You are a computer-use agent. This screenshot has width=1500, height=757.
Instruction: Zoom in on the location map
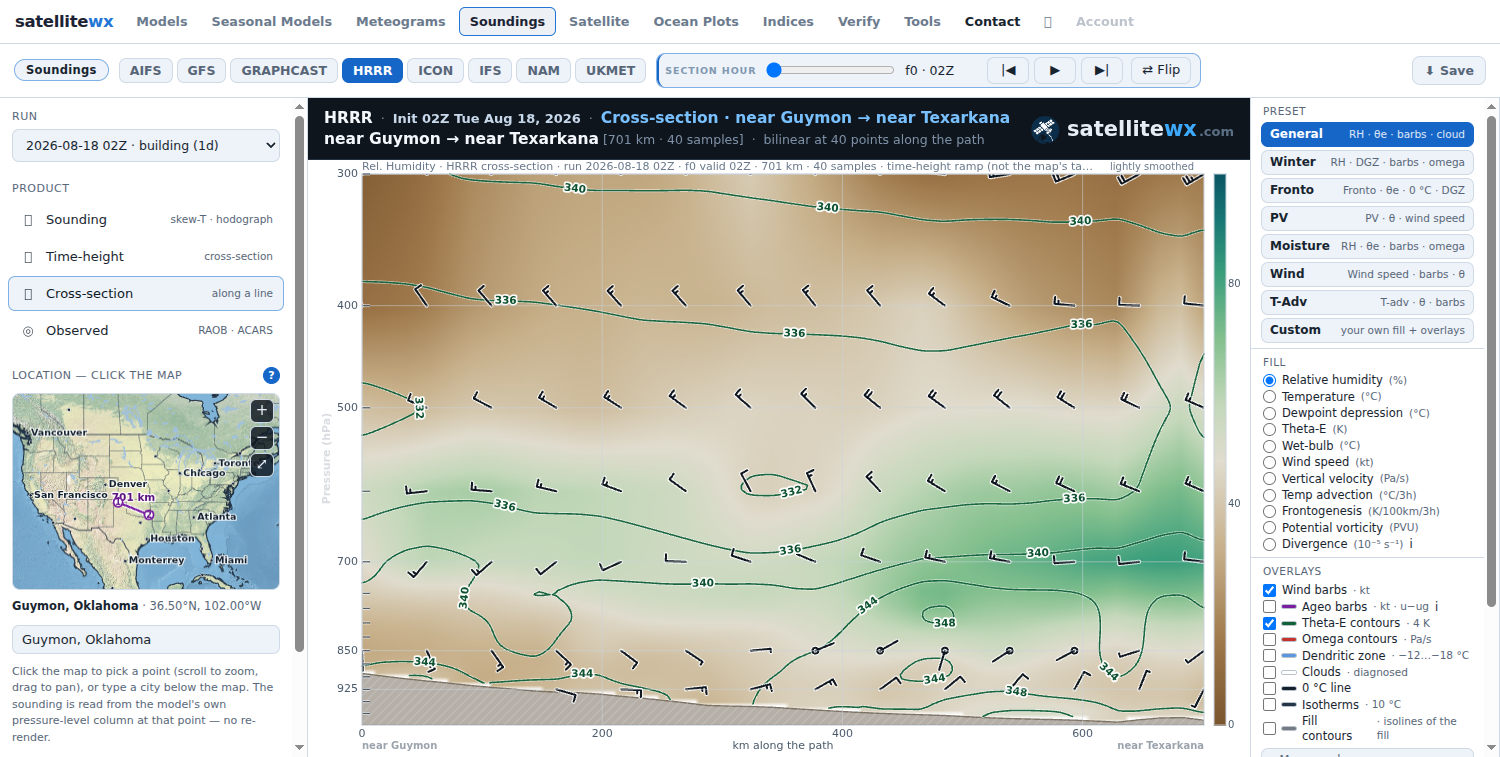tap(261, 410)
